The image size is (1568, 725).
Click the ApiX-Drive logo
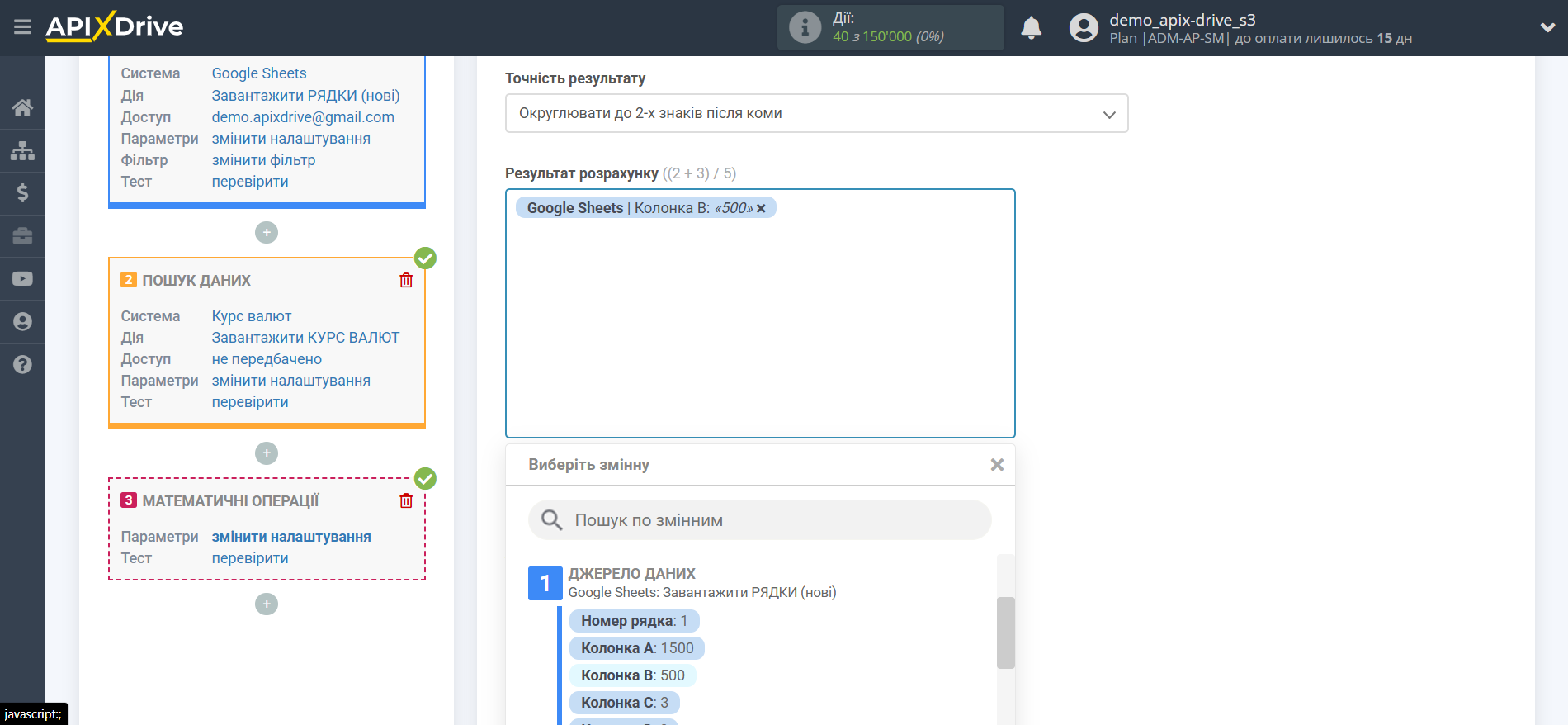point(115,26)
